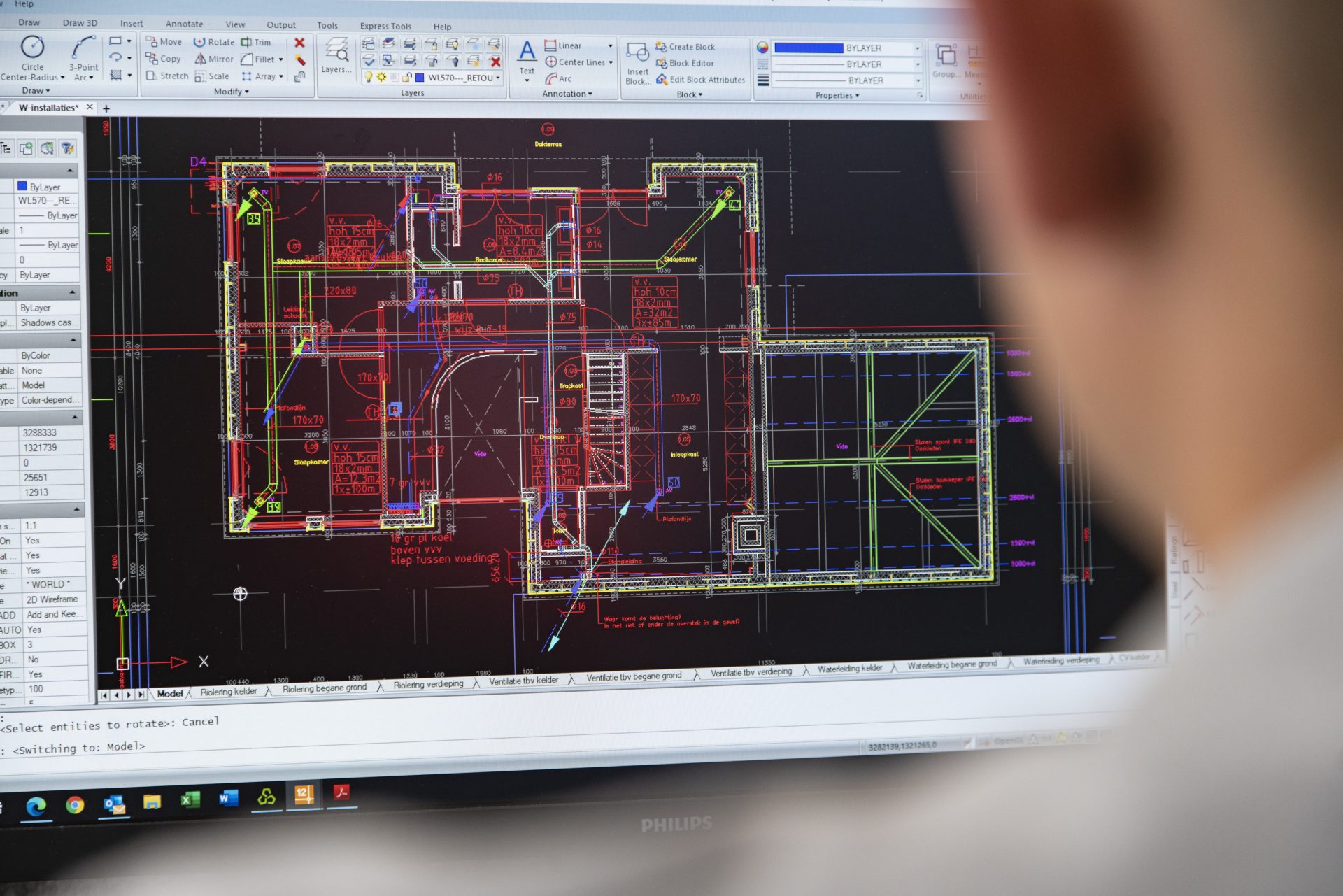
Task: Activate the Move tool
Action: pos(164,42)
